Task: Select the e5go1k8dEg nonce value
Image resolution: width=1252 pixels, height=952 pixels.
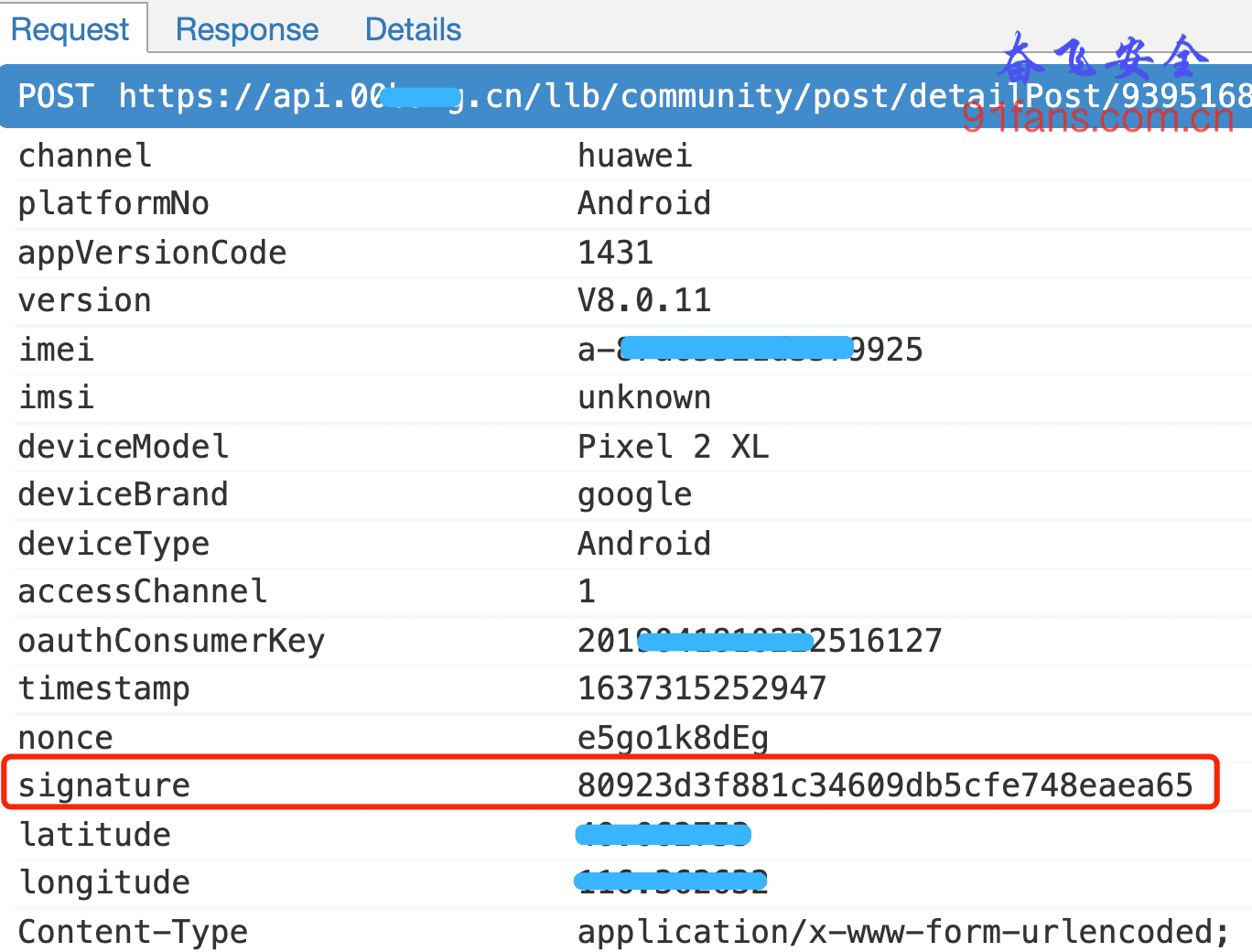Action: click(x=673, y=738)
